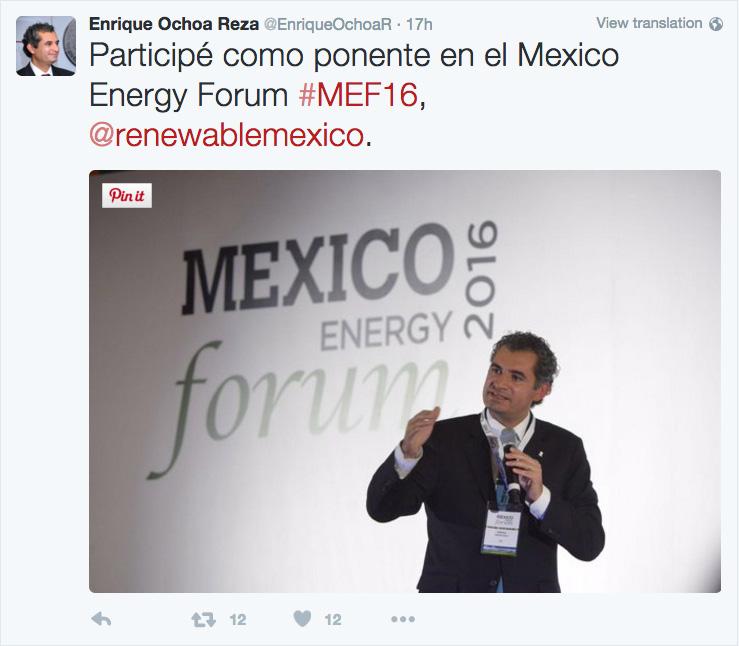This screenshot has height=646, width=739.
Task: Click the microphone held by the speaker
Action: 510,466
